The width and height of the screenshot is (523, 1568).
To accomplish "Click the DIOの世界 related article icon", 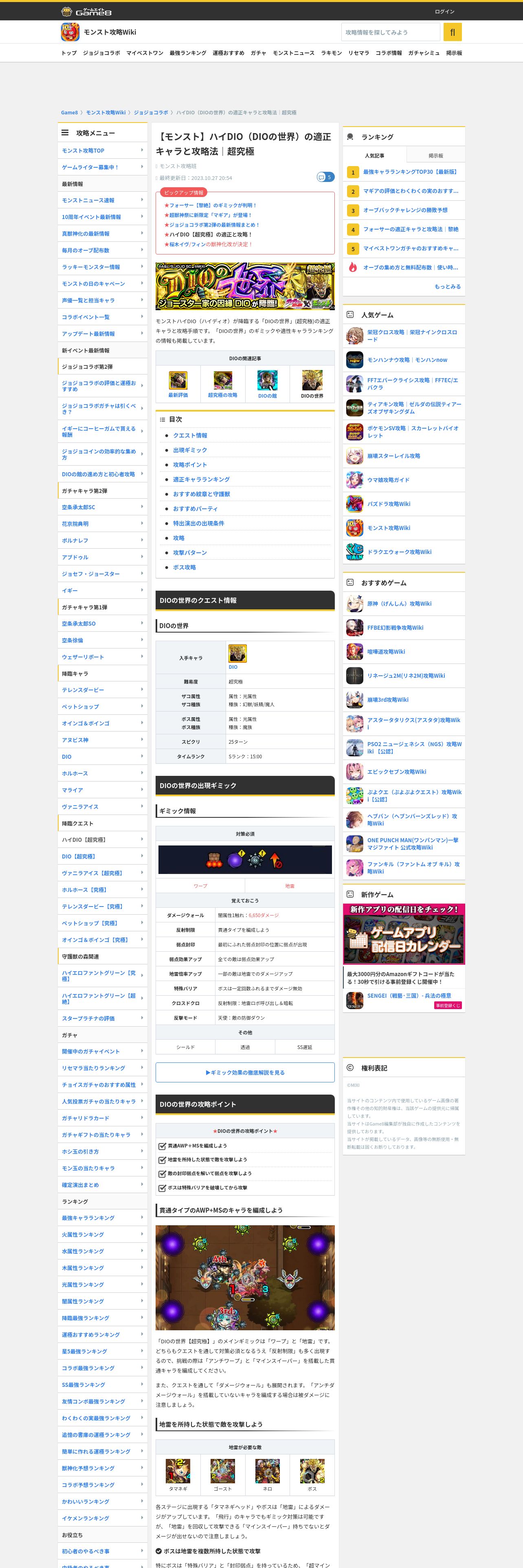I will click(312, 381).
